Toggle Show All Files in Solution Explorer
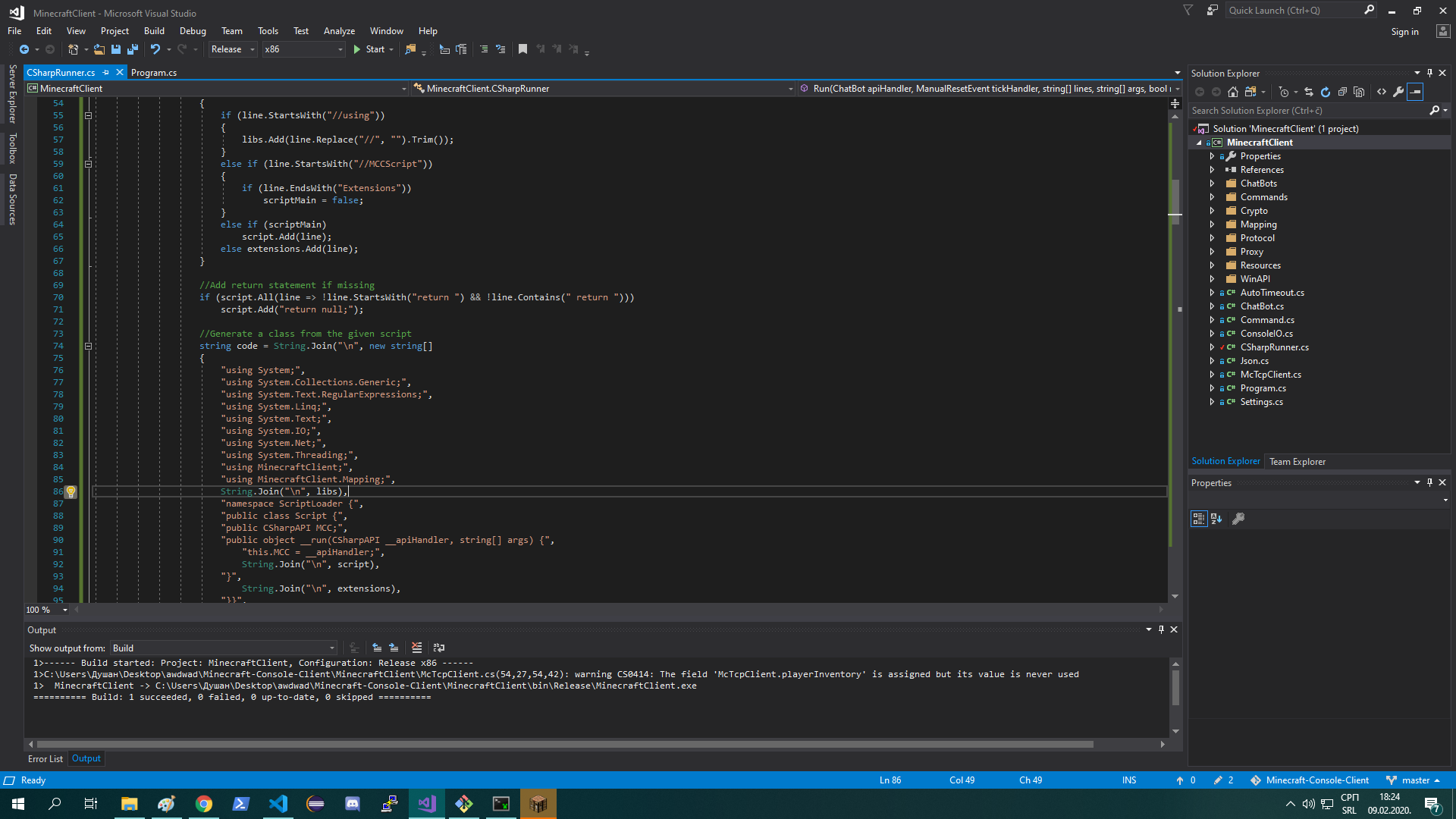 (x=1359, y=92)
